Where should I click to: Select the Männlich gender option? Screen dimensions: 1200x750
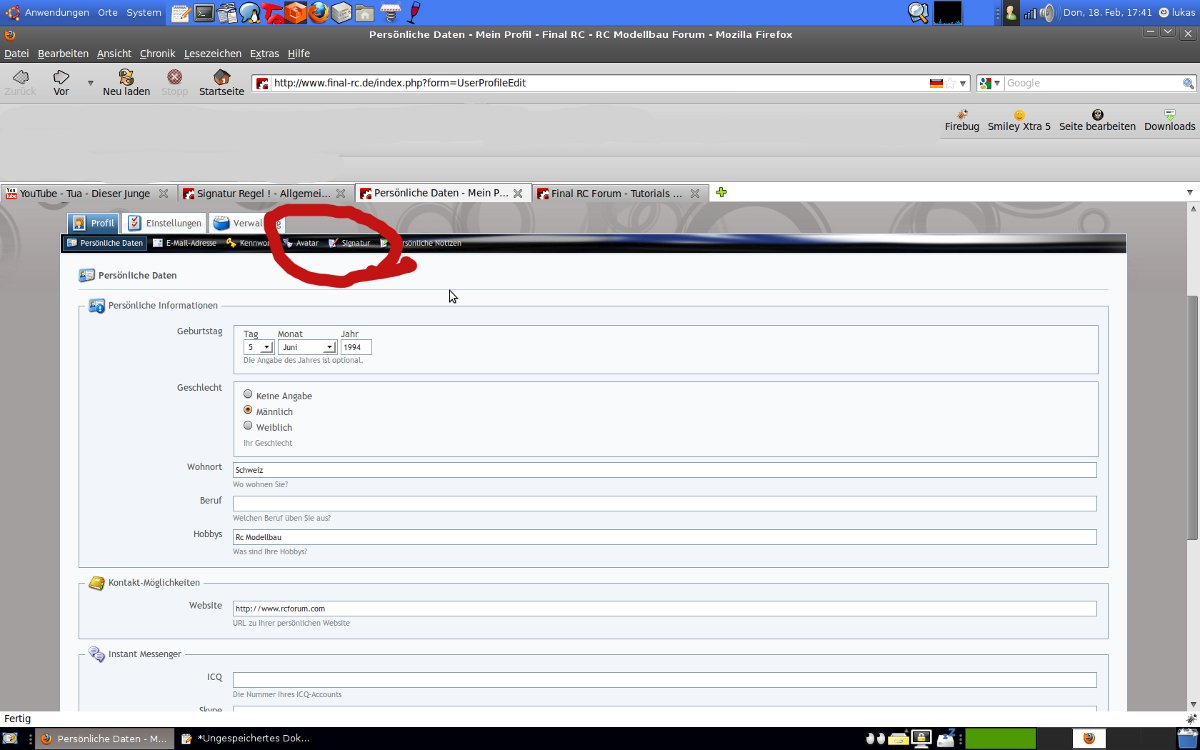[248, 410]
